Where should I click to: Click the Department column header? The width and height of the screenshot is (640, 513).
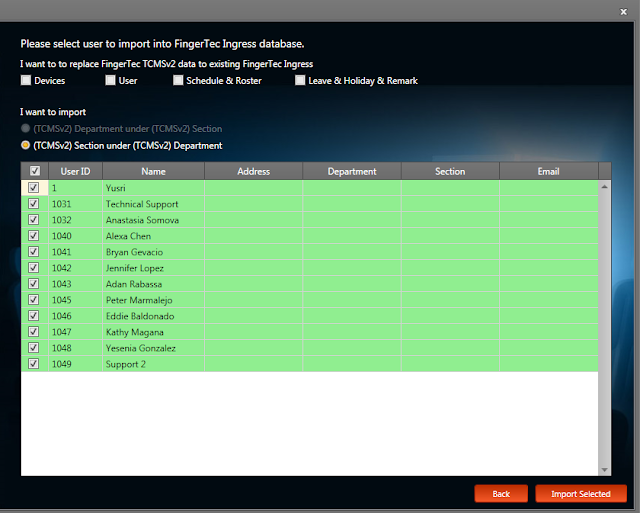(x=352, y=171)
